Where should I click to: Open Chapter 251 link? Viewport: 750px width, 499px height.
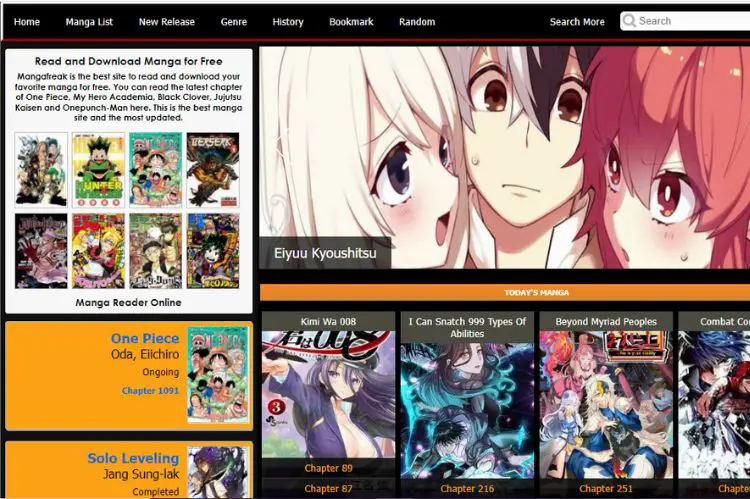tap(606, 488)
